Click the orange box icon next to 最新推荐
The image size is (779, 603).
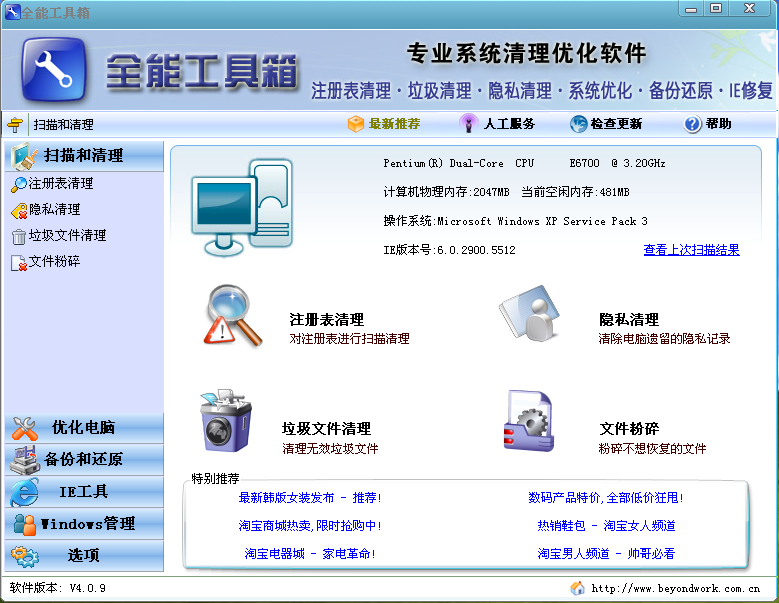coord(356,124)
